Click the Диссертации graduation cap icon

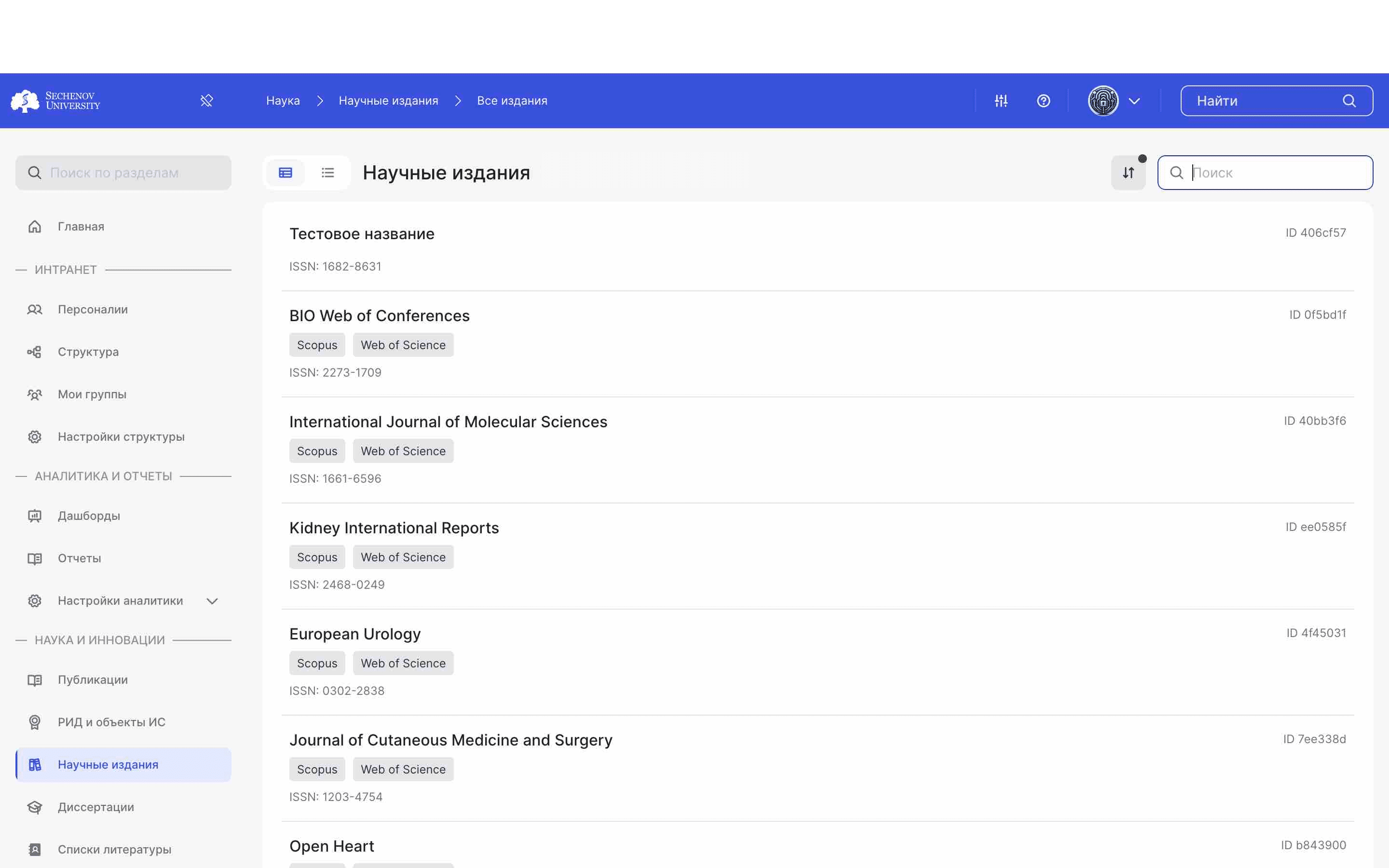tap(34, 808)
